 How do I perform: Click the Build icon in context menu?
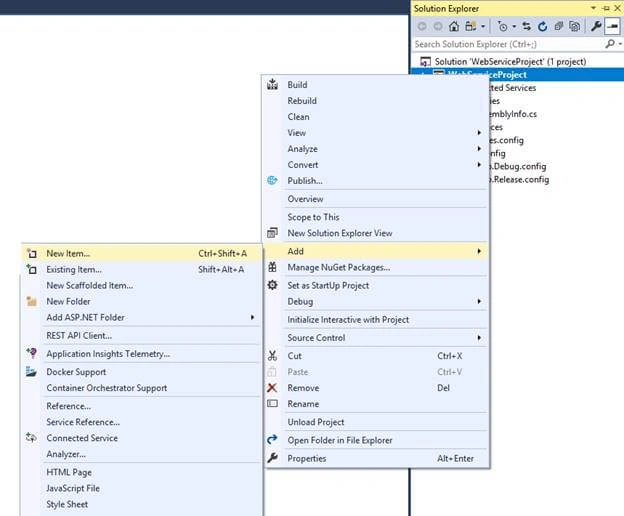click(272, 84)
